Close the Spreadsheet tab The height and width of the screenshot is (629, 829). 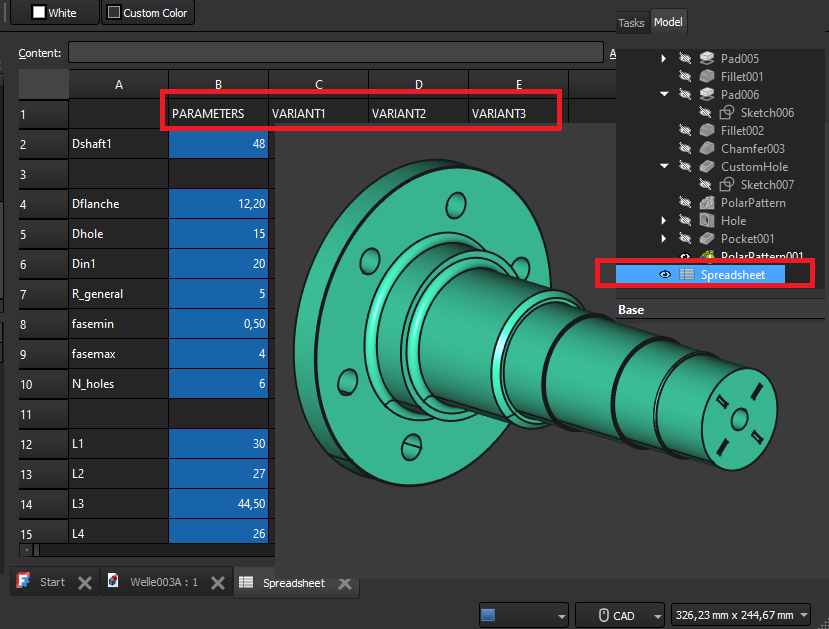pos(345,584)
